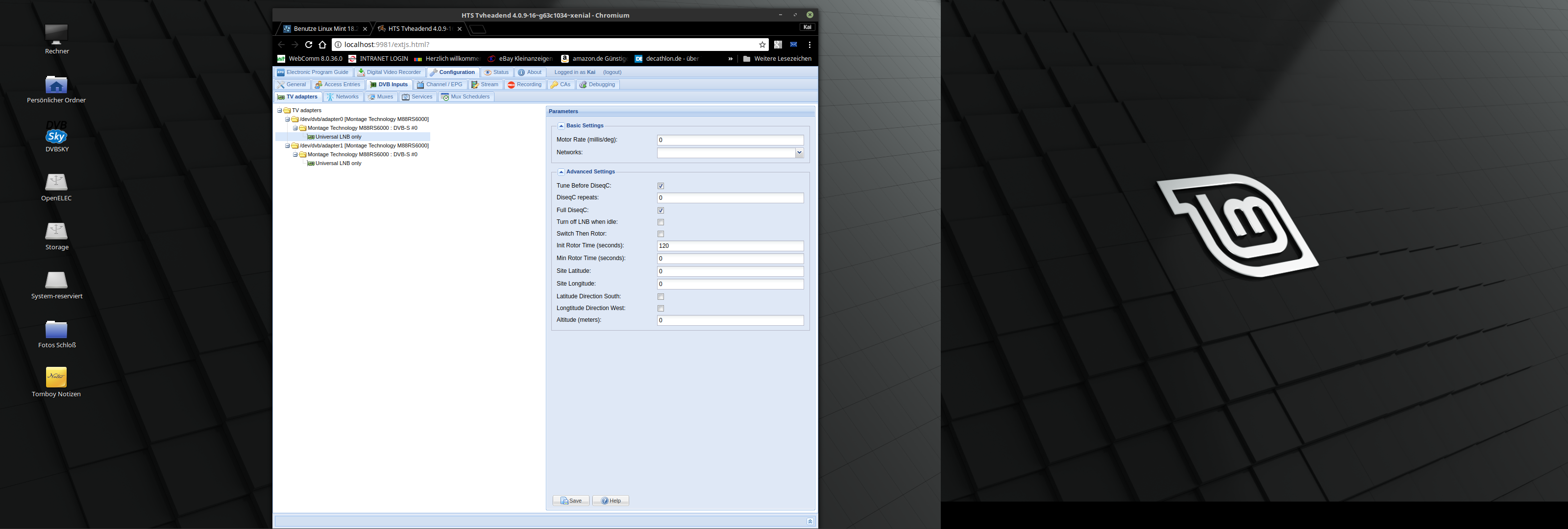The image size is (1568, 529).
Task: Collapse the /dev/dvb/adapter0 node
Action: pyautogui.click(x=287, y=120)
